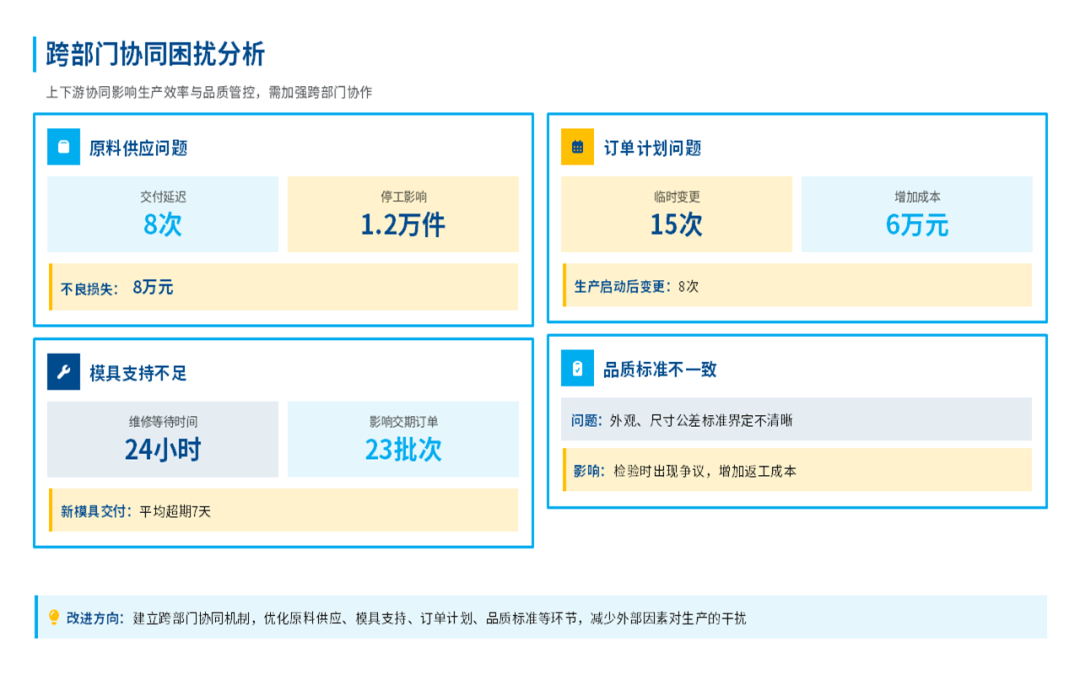Click the lightbulb icon before 改进方向
Image resolution: width=1080 pixels, height=675 pixels.
coord(54,618)
